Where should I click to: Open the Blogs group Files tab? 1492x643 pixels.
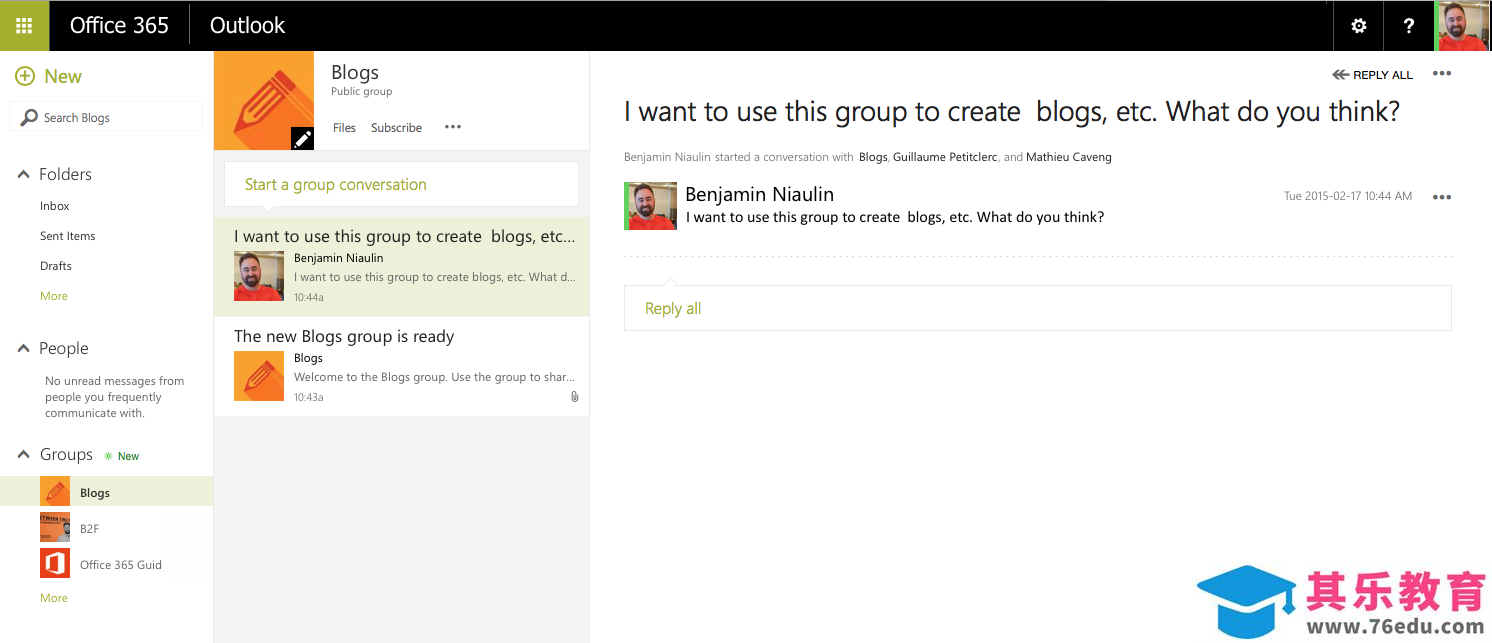344,128
